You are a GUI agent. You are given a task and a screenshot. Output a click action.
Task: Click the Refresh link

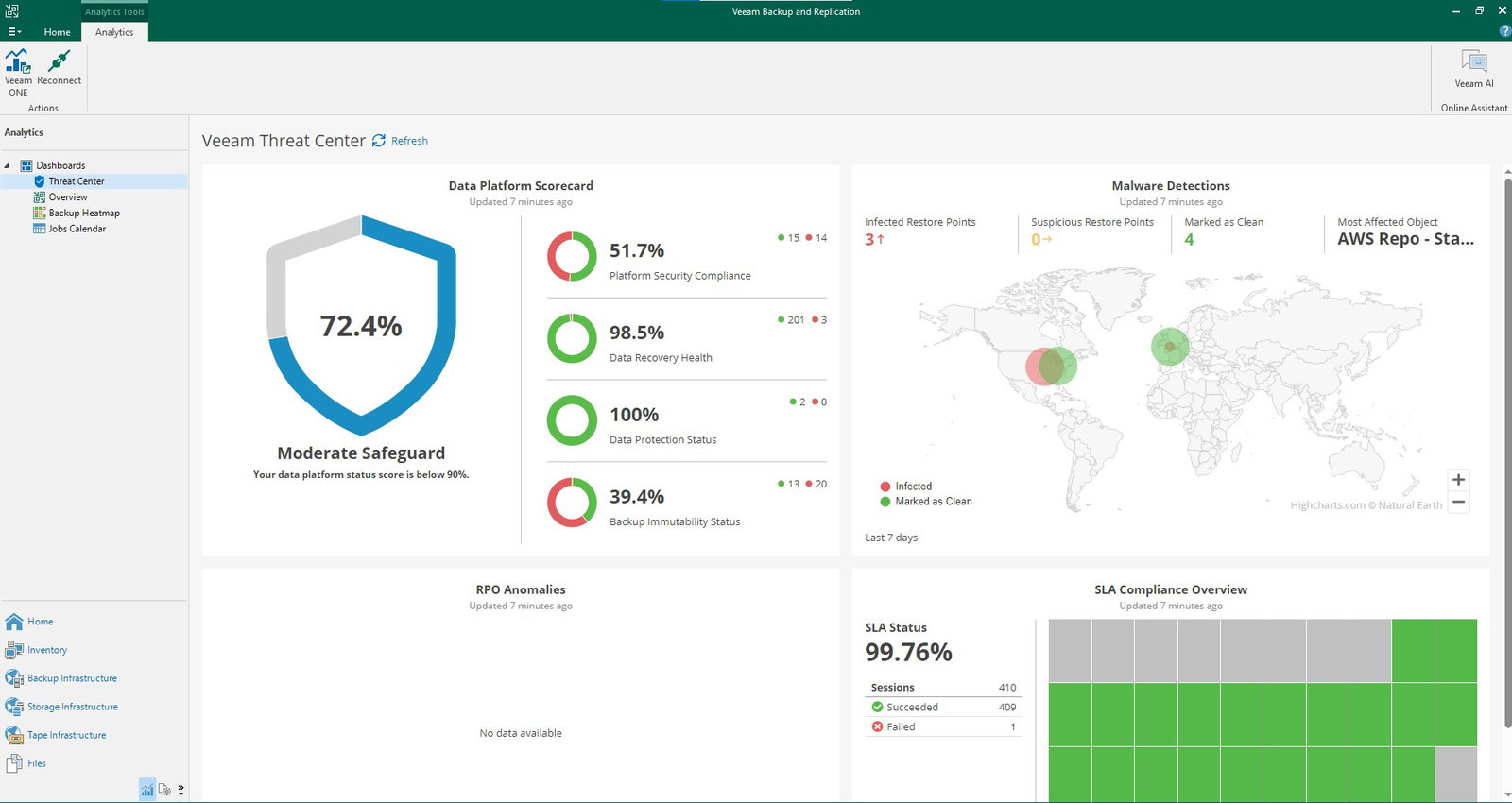point(409,141)
